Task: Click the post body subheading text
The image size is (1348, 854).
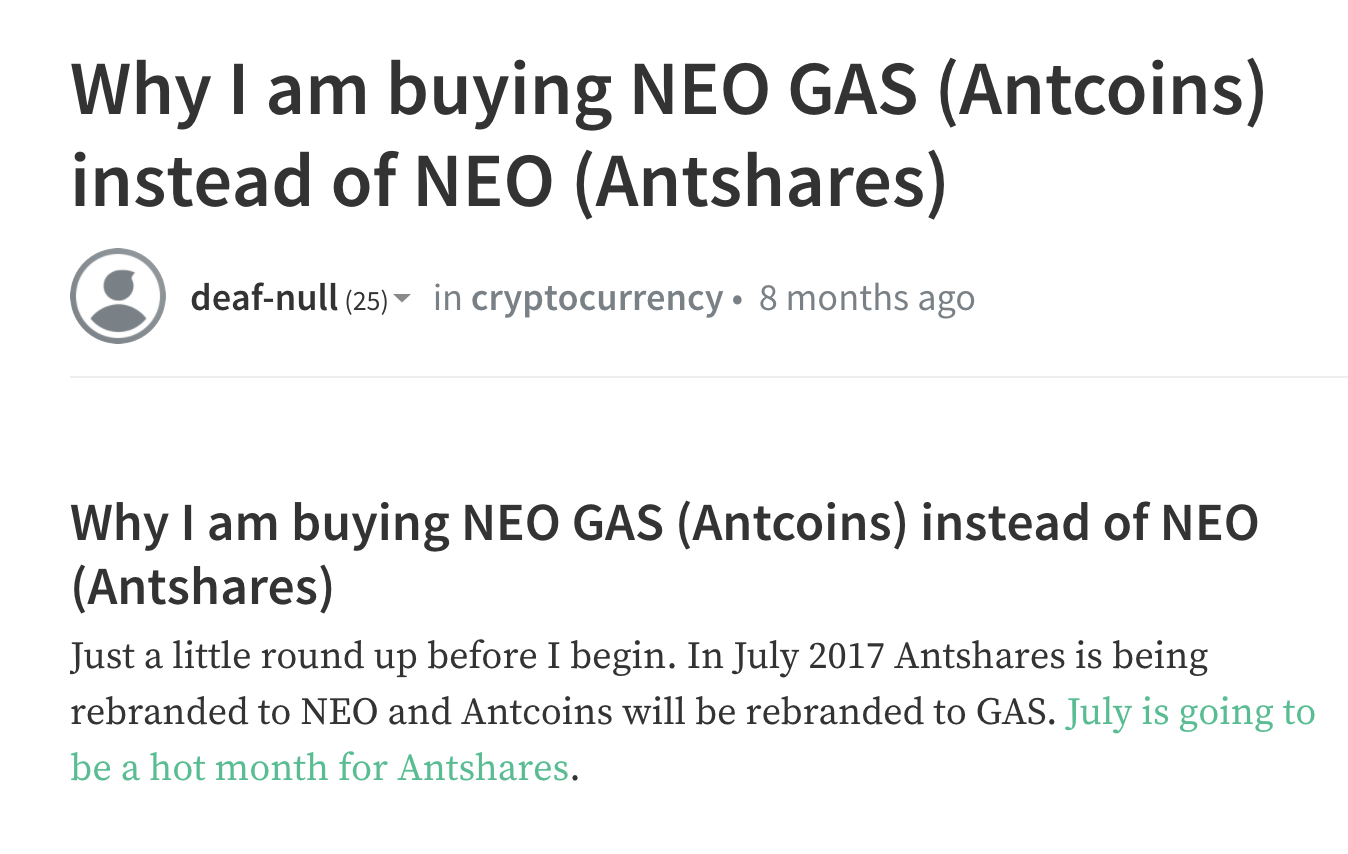Action: [664, 556]
